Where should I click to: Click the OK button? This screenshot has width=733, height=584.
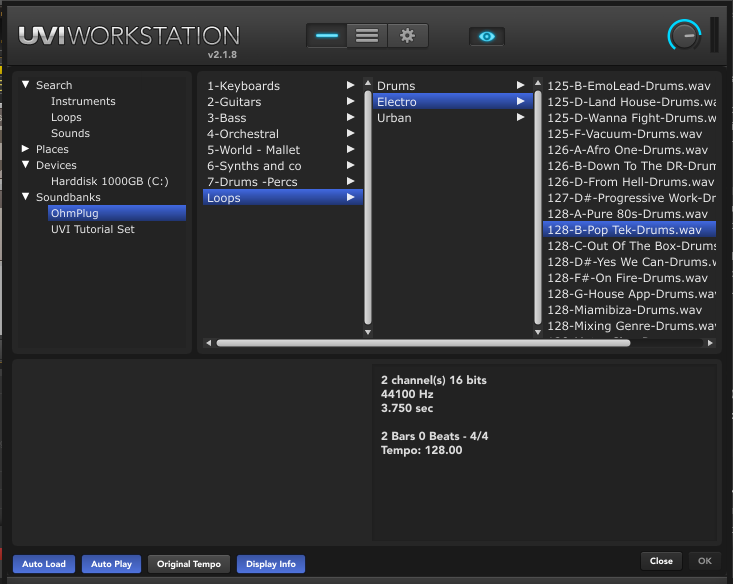(x=705, y=561)
